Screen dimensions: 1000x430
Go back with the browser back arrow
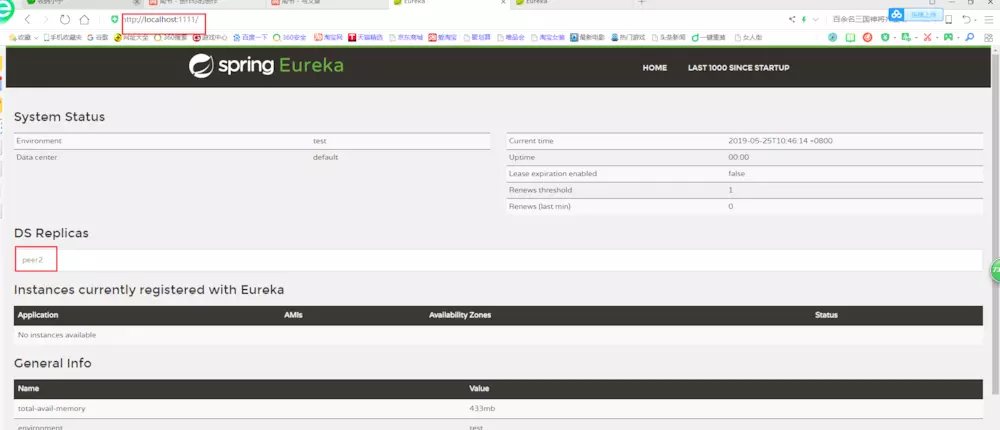[x=27, y=20]
